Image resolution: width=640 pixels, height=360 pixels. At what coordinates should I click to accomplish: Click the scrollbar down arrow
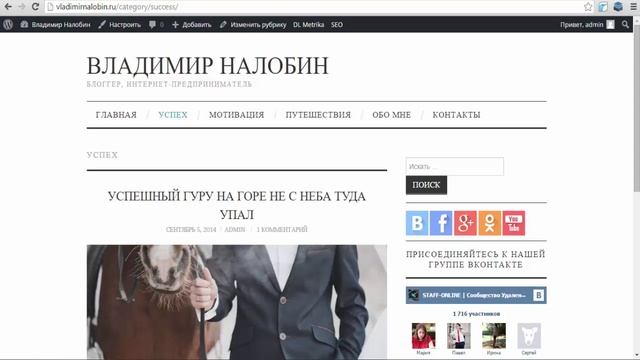pyautogui.click(x=636, y=356)
